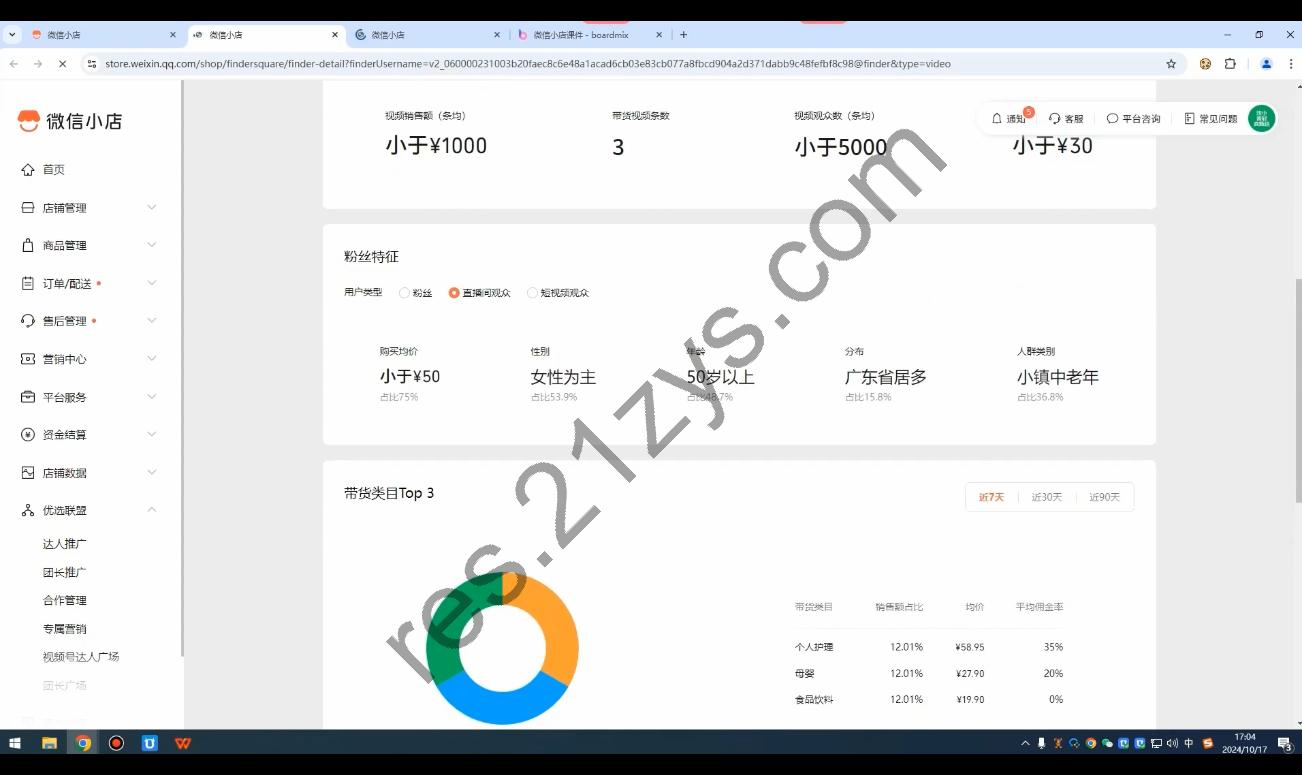Switch to third 微信小店 browser tab
This screenshot has width=1302, height=775.
428,34
